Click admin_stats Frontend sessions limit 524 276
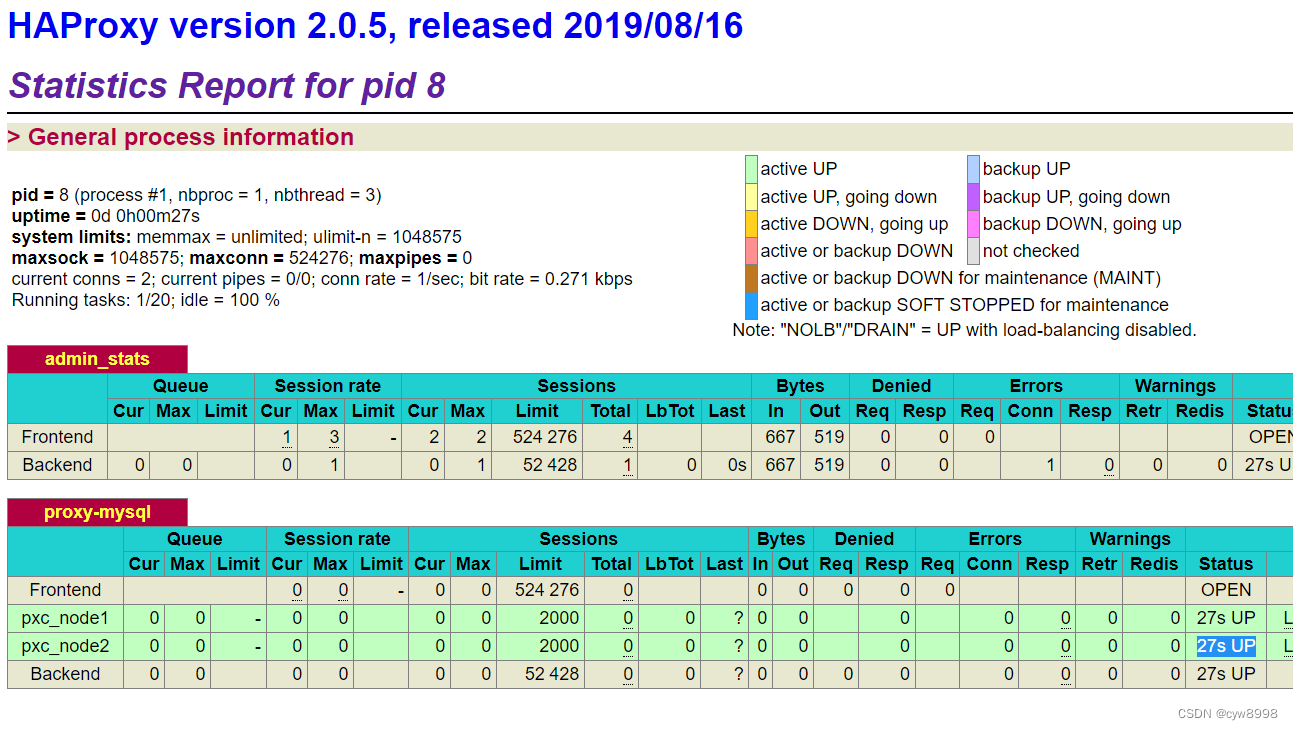1293x730 pixels. coord(546,437)
